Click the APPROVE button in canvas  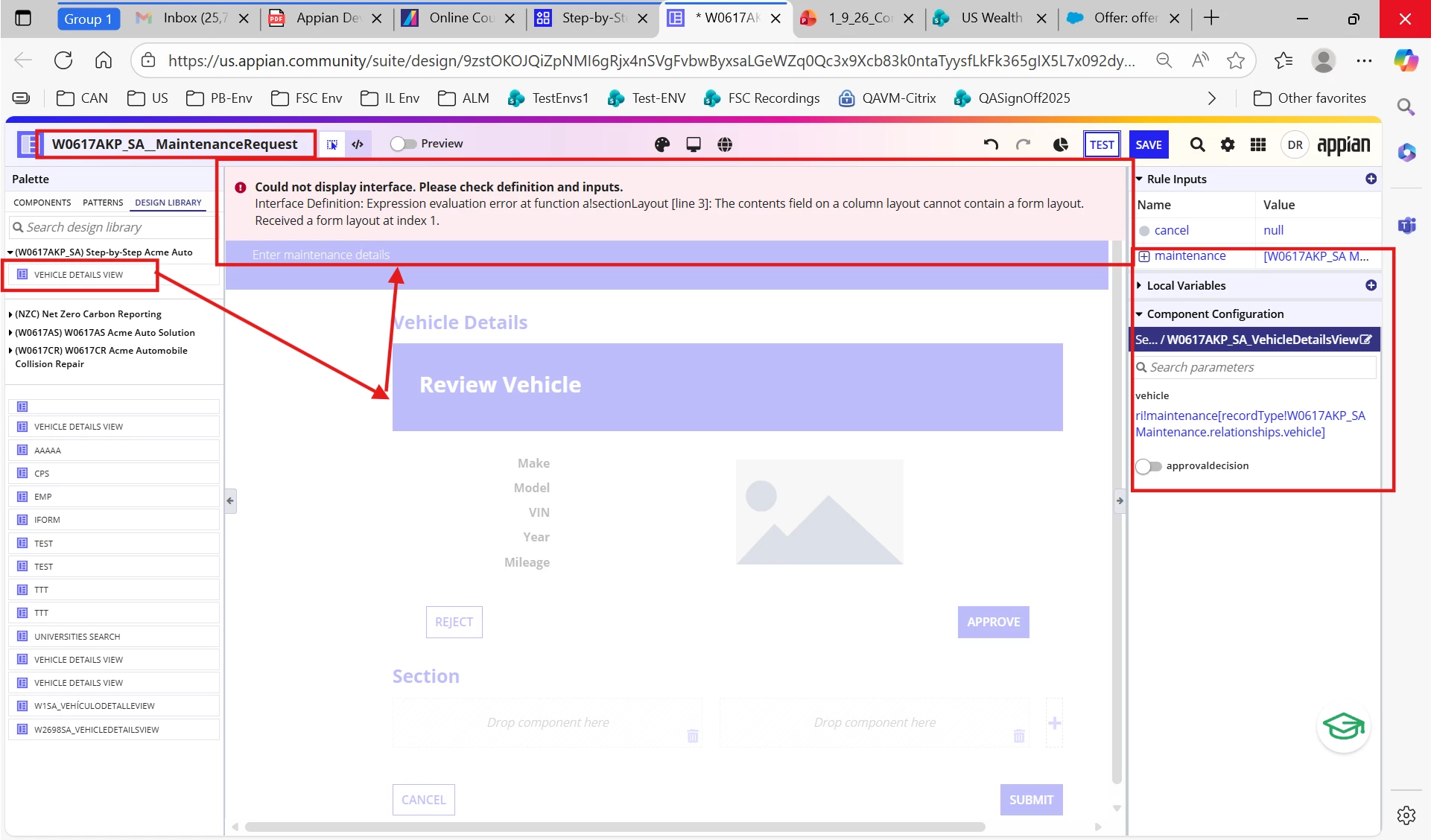click(x=994, y=622)
